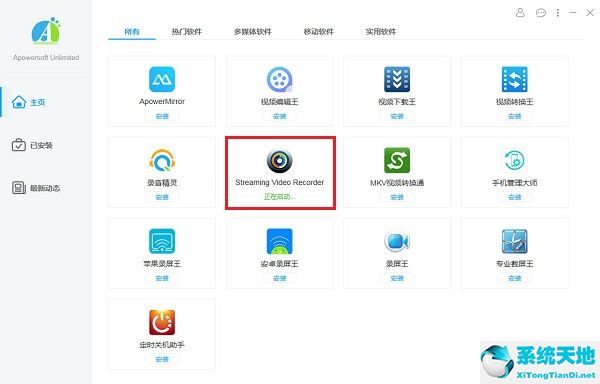Open the three-dot more menu
The height and width of the screenshot is (384, 600).
(558, 13)
